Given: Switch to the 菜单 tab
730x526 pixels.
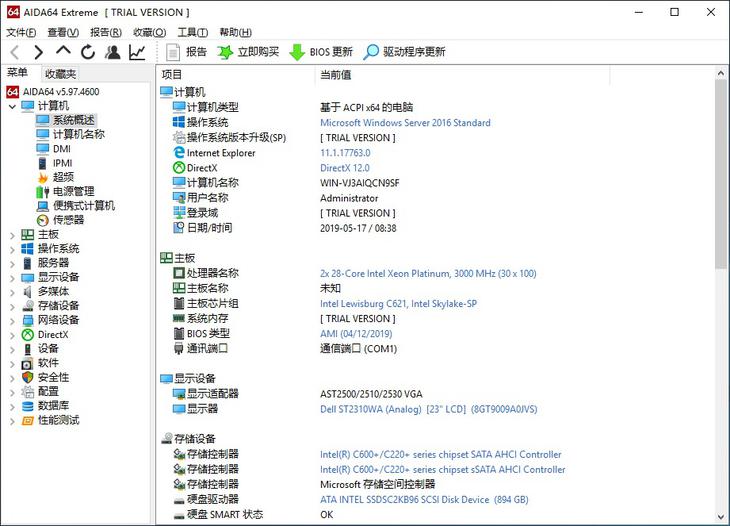Looking at the screenshot, I should click(x=18, y=73).
